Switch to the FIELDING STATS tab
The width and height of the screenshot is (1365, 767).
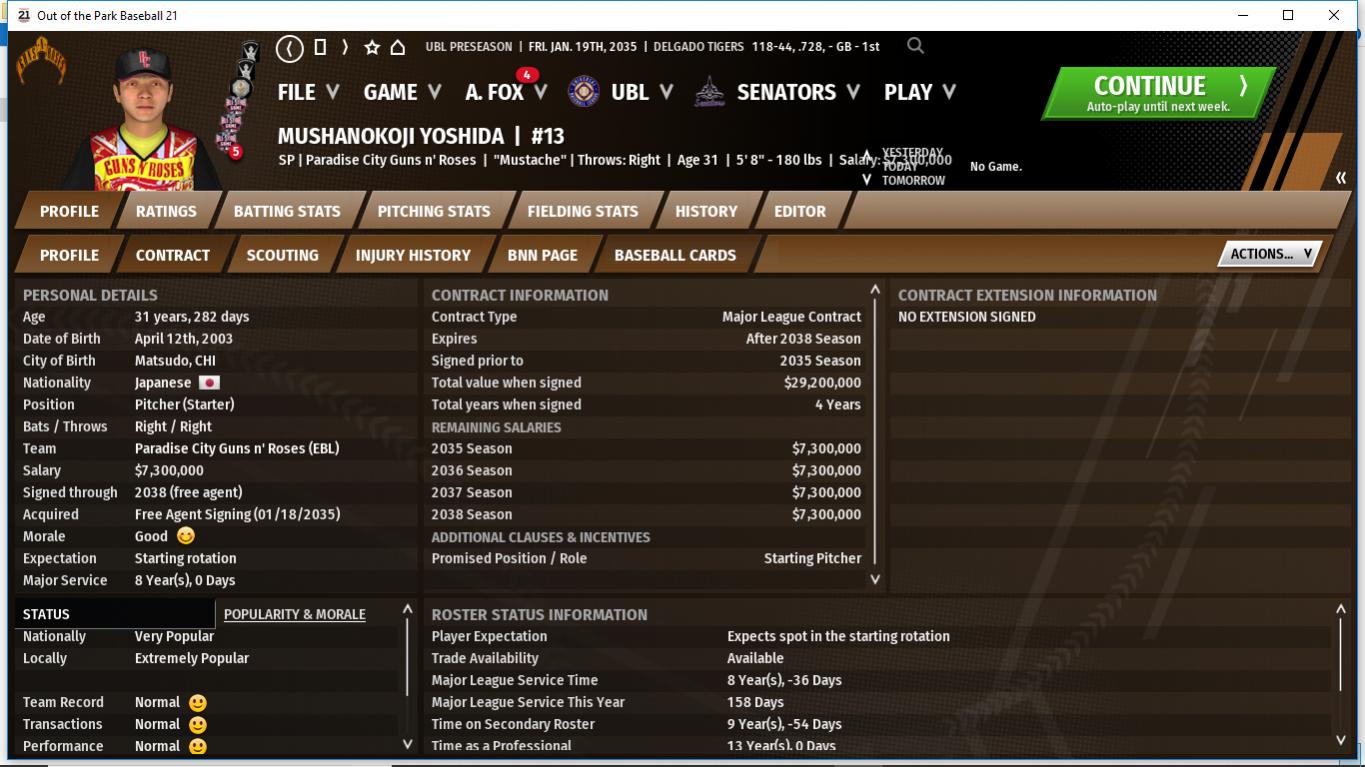tap(583, 211)
